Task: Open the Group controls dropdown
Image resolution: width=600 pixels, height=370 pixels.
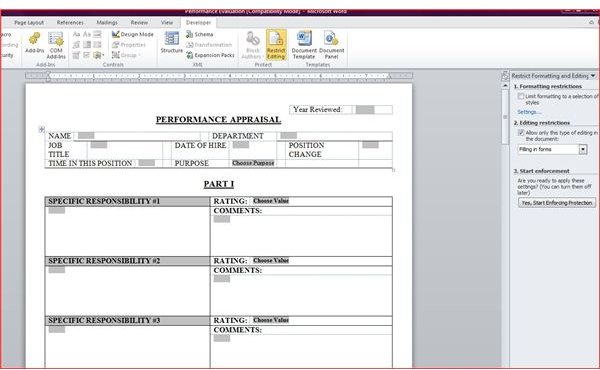Action: tap(126, 55)
